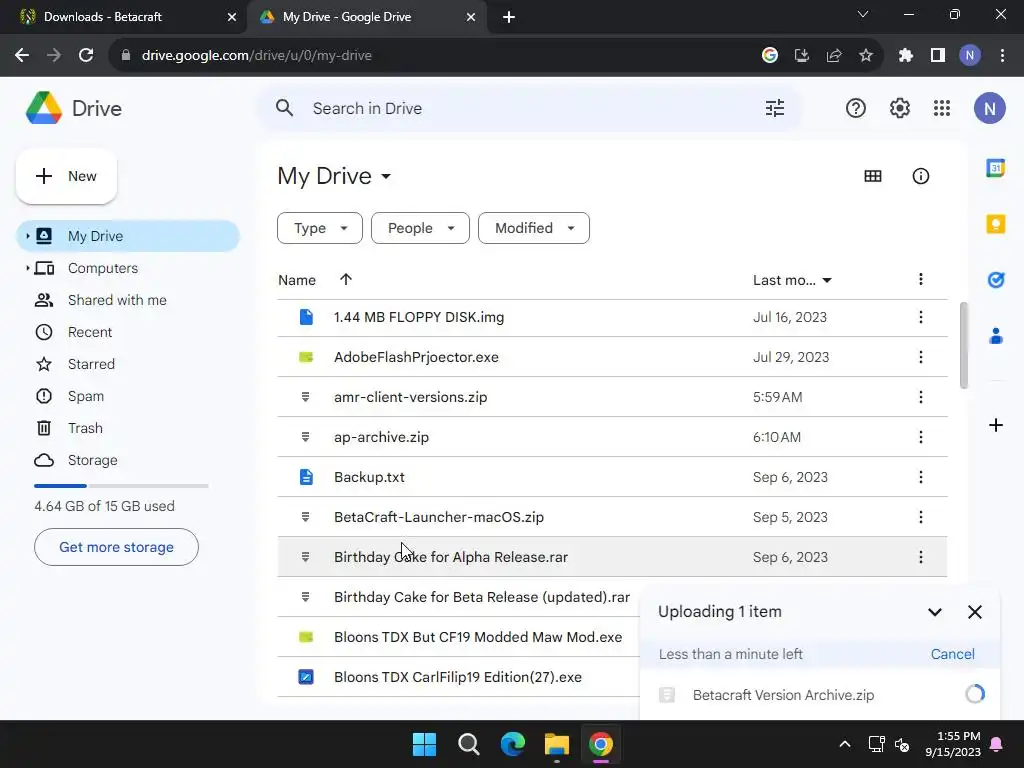
Task: Open Chrome tab search chevron
Action: pos(863,14)
